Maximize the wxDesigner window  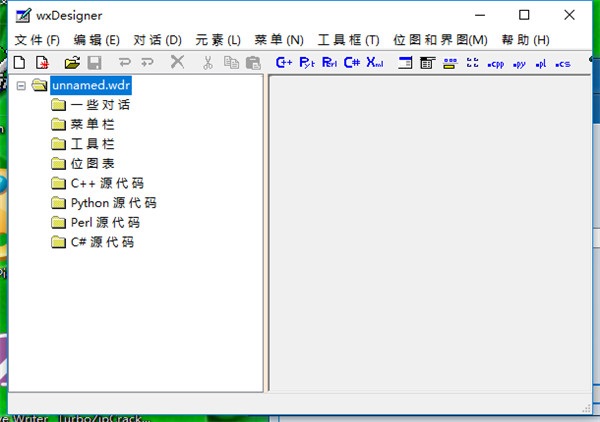tap(524, 15)
